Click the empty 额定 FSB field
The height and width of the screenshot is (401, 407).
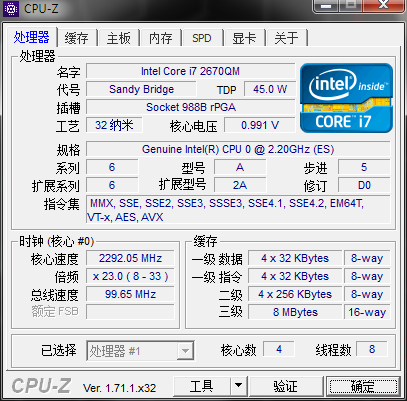pos(130,312)
